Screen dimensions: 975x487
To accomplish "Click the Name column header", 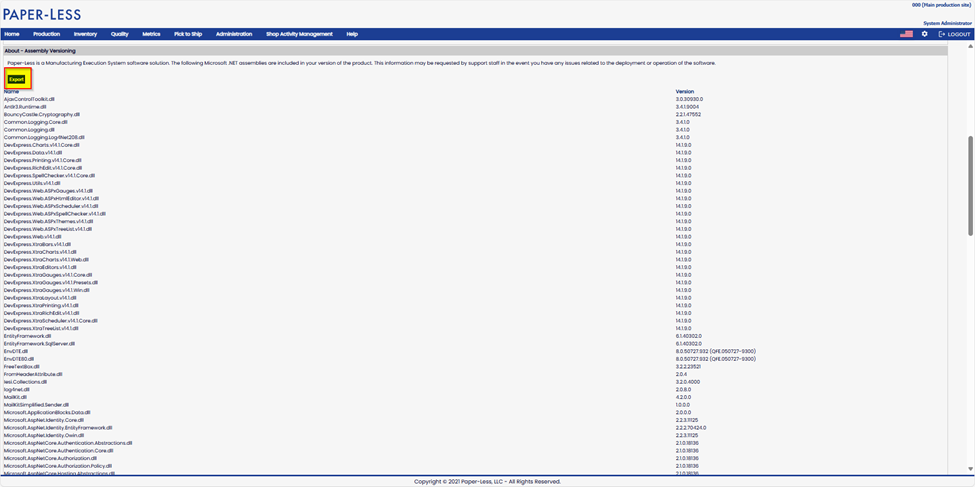I will [x=11, y=91].
